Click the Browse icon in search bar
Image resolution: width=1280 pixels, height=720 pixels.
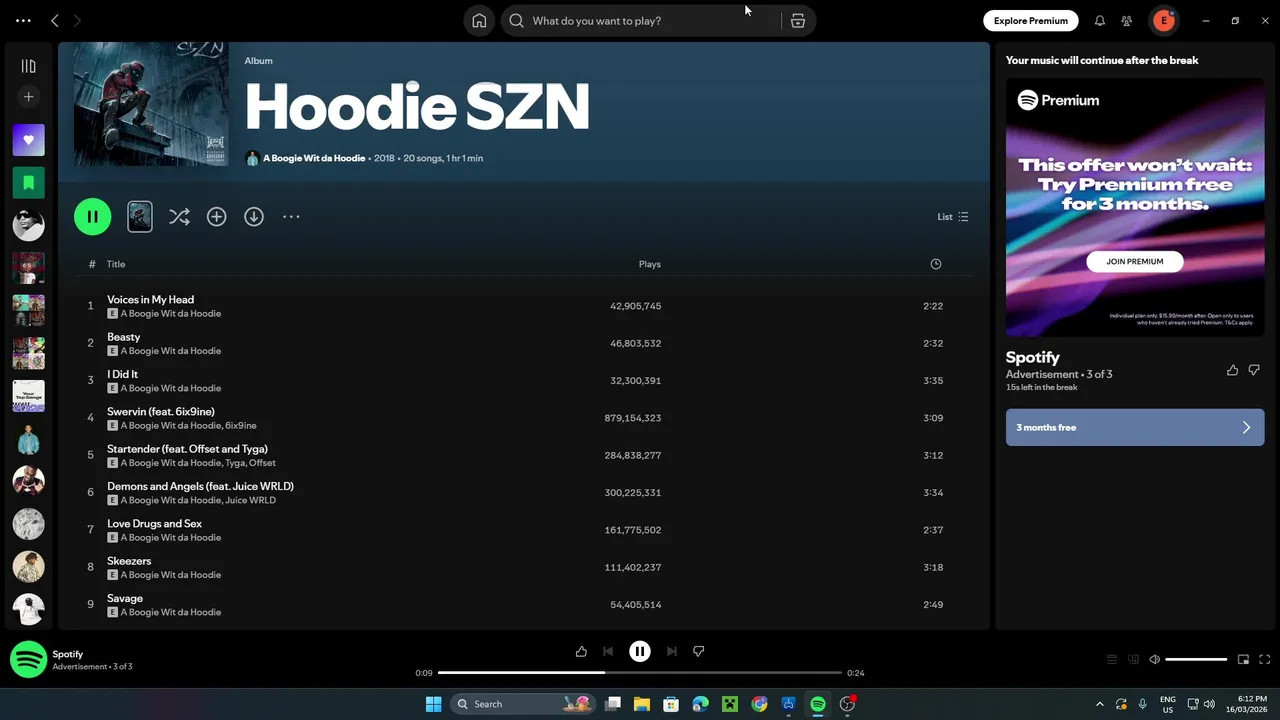pyautogui.click(x=798, y=21)
